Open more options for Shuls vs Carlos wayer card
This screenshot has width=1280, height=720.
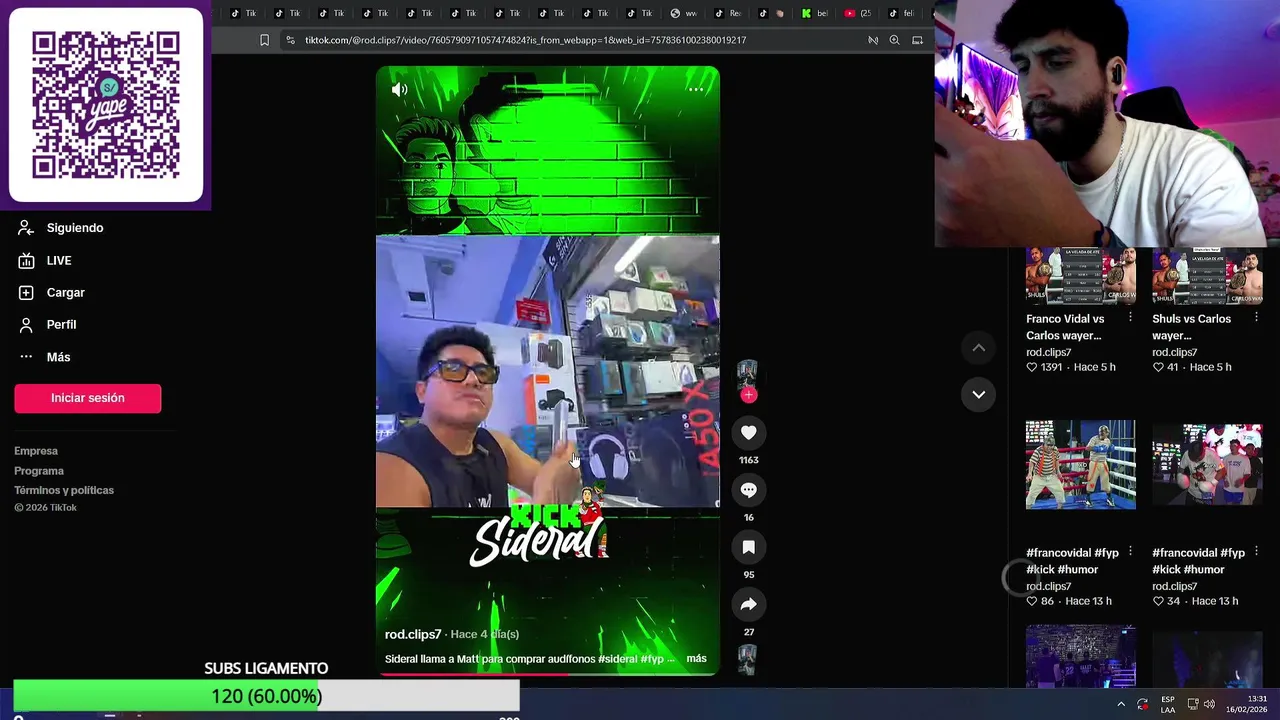point(1256,317)
